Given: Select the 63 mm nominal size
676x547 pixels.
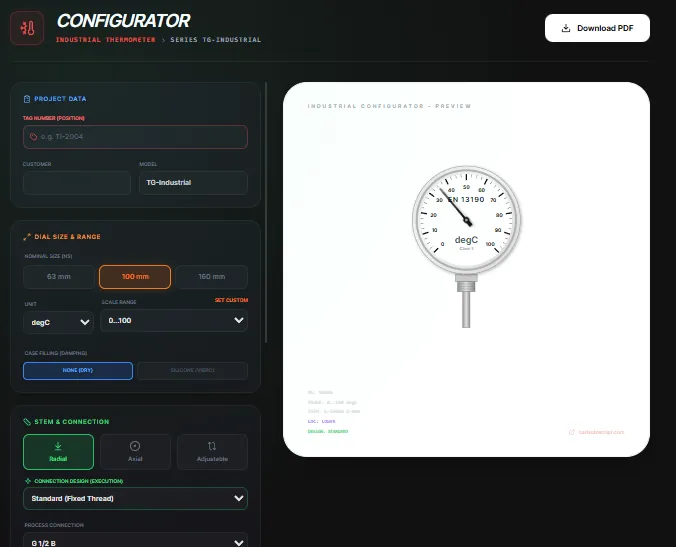Looking at the screenshot, I should pyautogui.click(x=59, y=277).
